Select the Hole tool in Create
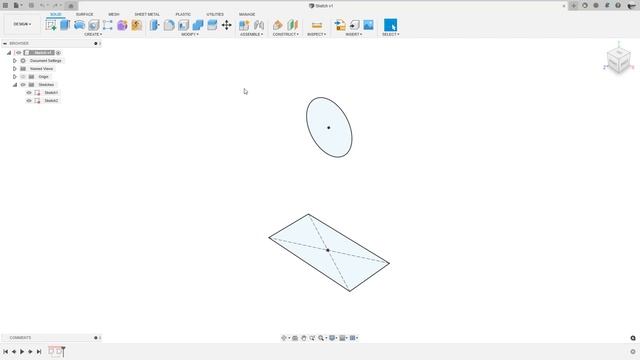640x360 pixels. (x=93, y=25)
